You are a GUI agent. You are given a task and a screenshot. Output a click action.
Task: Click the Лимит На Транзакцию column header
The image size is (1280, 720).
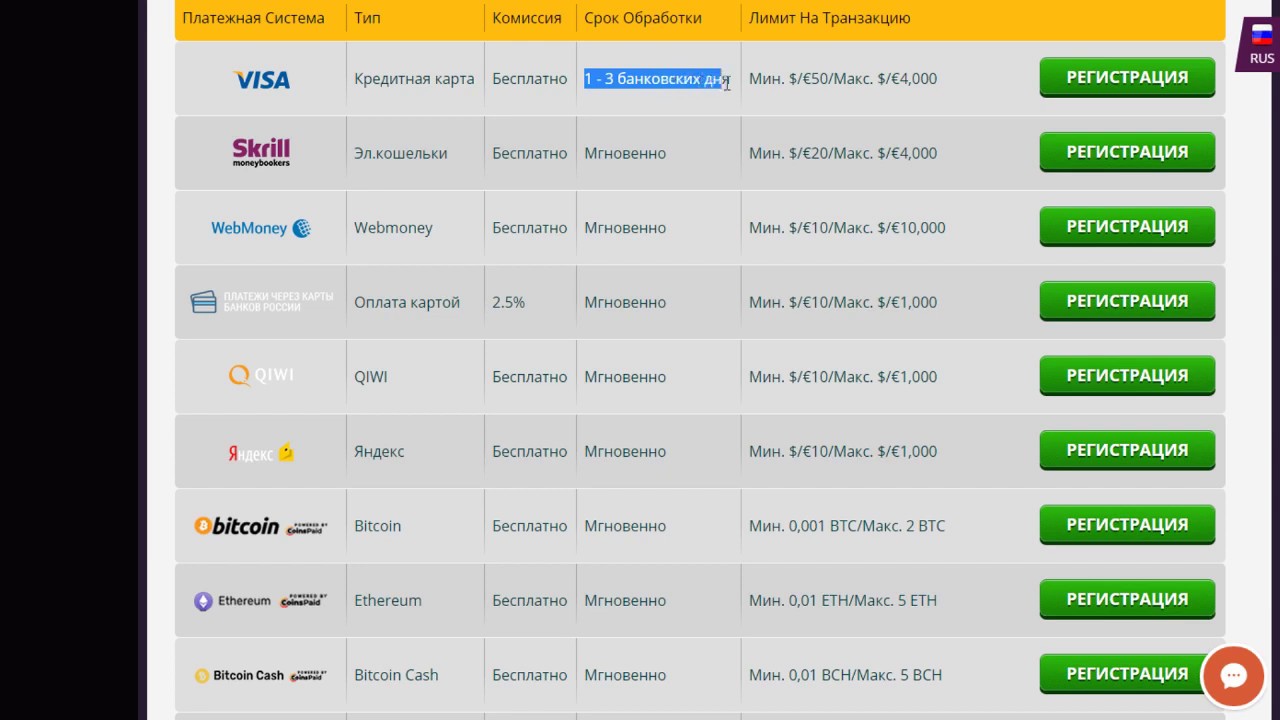[829, 18]
